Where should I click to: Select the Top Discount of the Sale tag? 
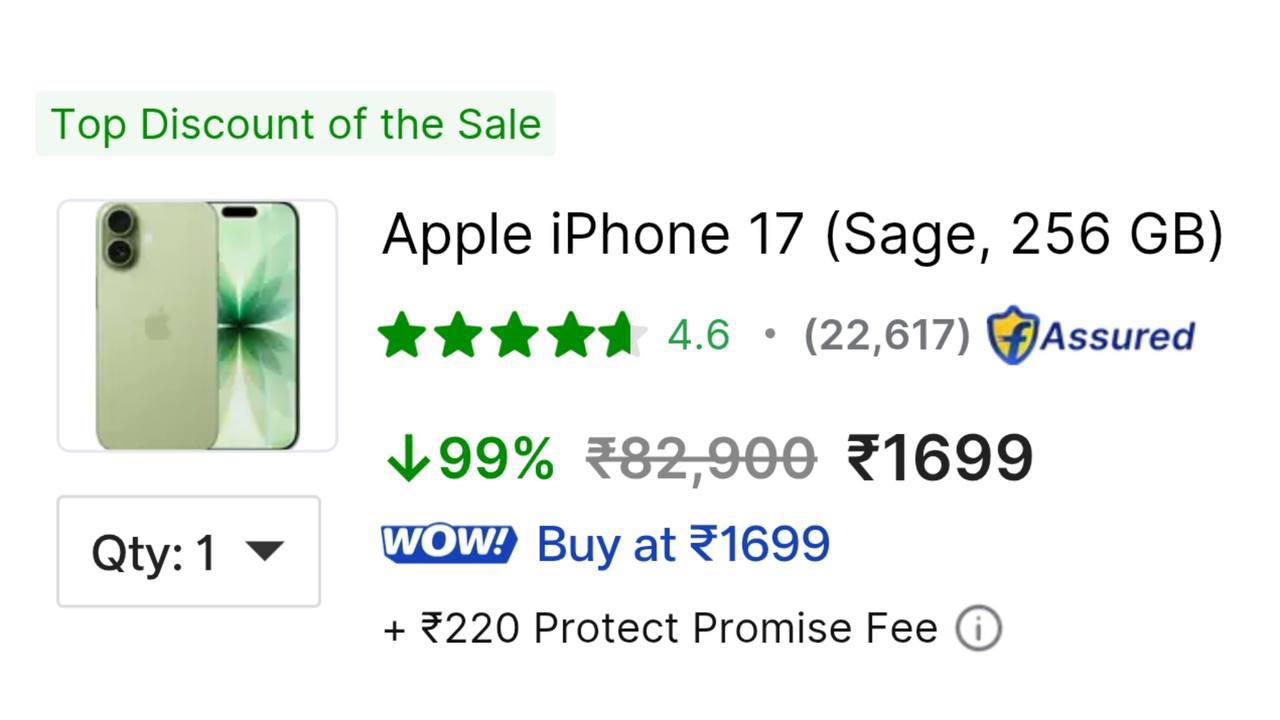pyautogui.click(x=295, y=124)
